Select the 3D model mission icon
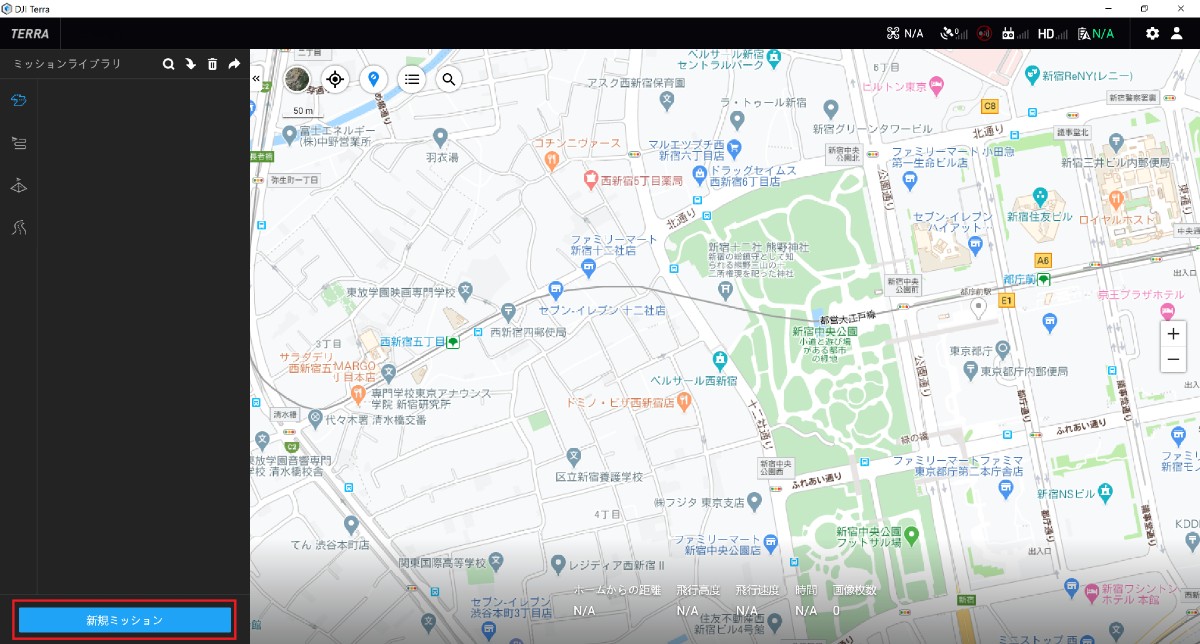The height and width of the screenshot is (644, 1200). tap(19, 185)
